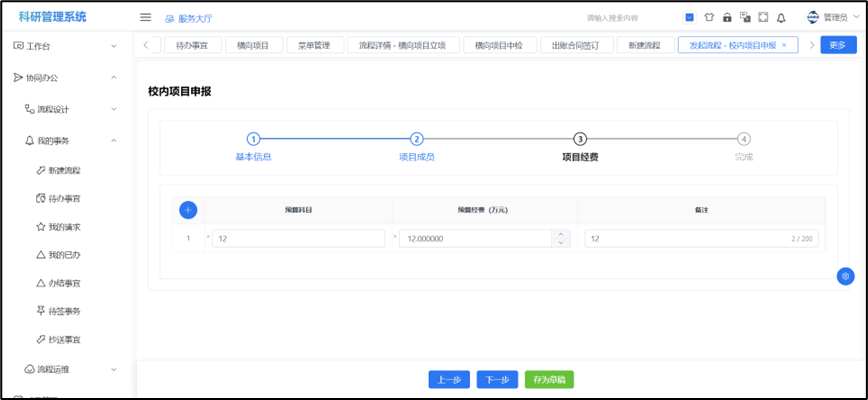Click the window switch icon in header

point(745,17)
